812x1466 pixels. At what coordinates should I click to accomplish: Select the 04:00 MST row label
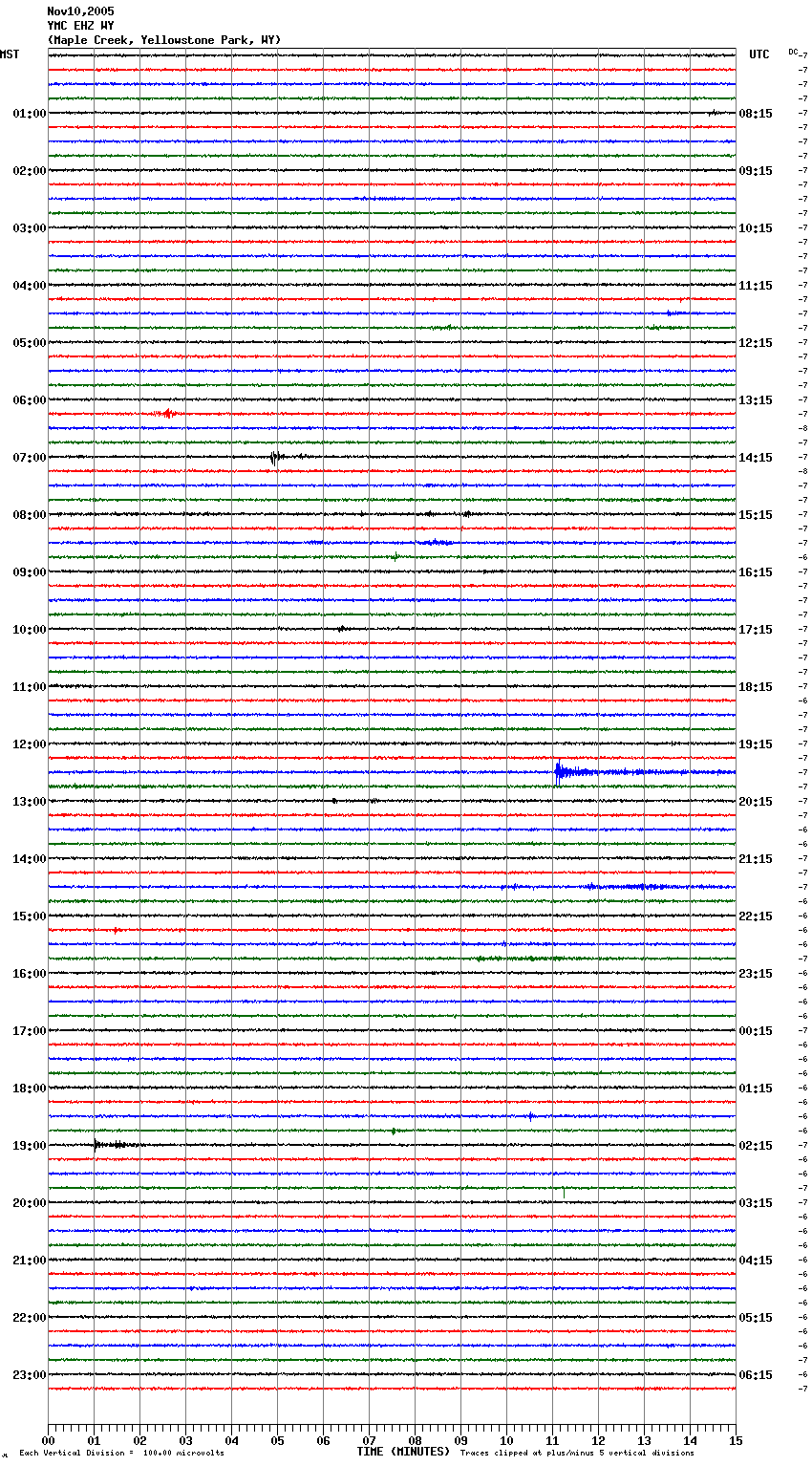click(x=30, y=286)
